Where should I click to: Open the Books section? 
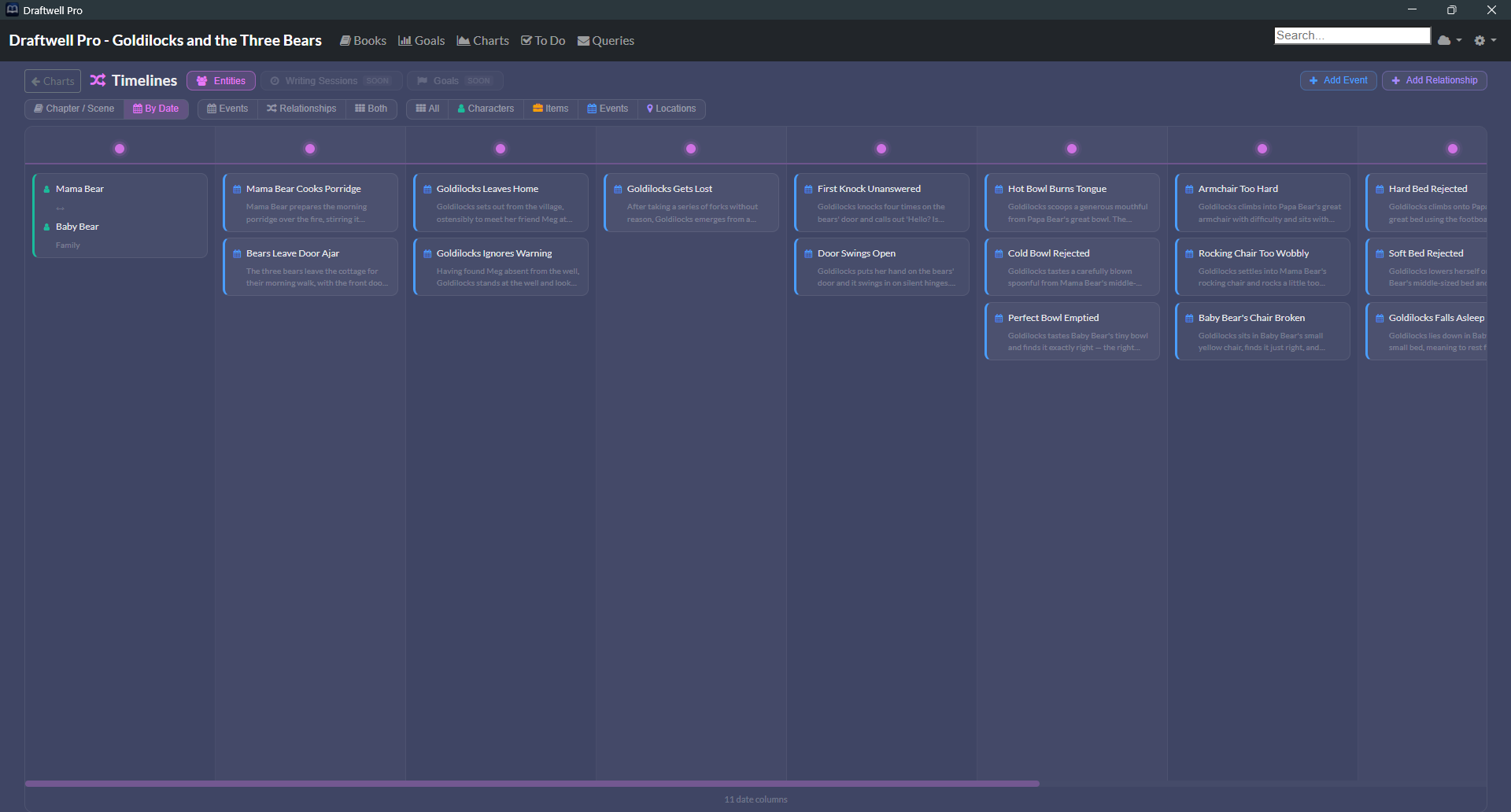click(363, 41)
